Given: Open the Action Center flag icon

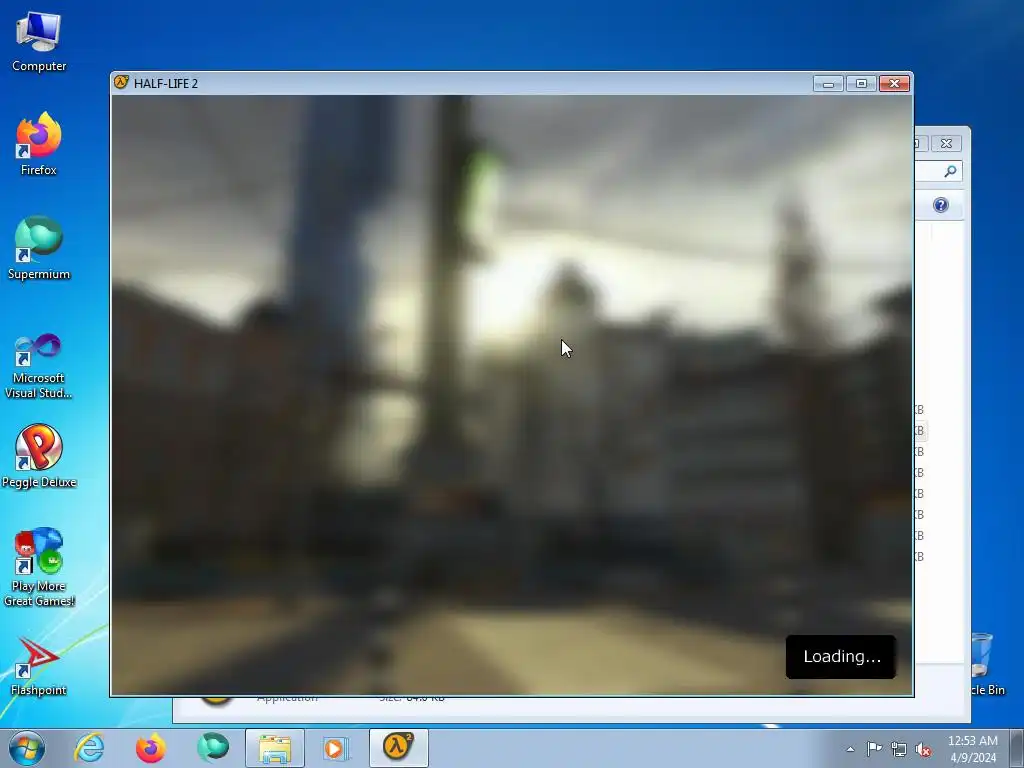Looking at the screenshot, I should click(x=874, y=749).
